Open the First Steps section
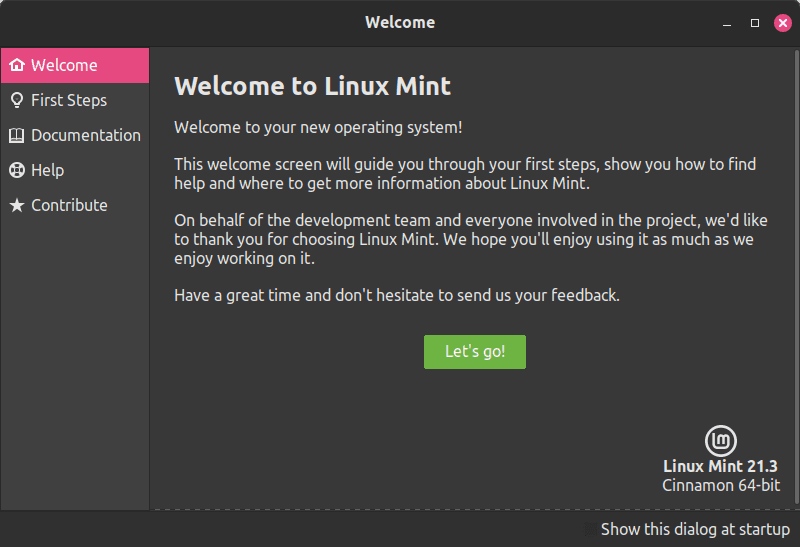 [75, 101]
